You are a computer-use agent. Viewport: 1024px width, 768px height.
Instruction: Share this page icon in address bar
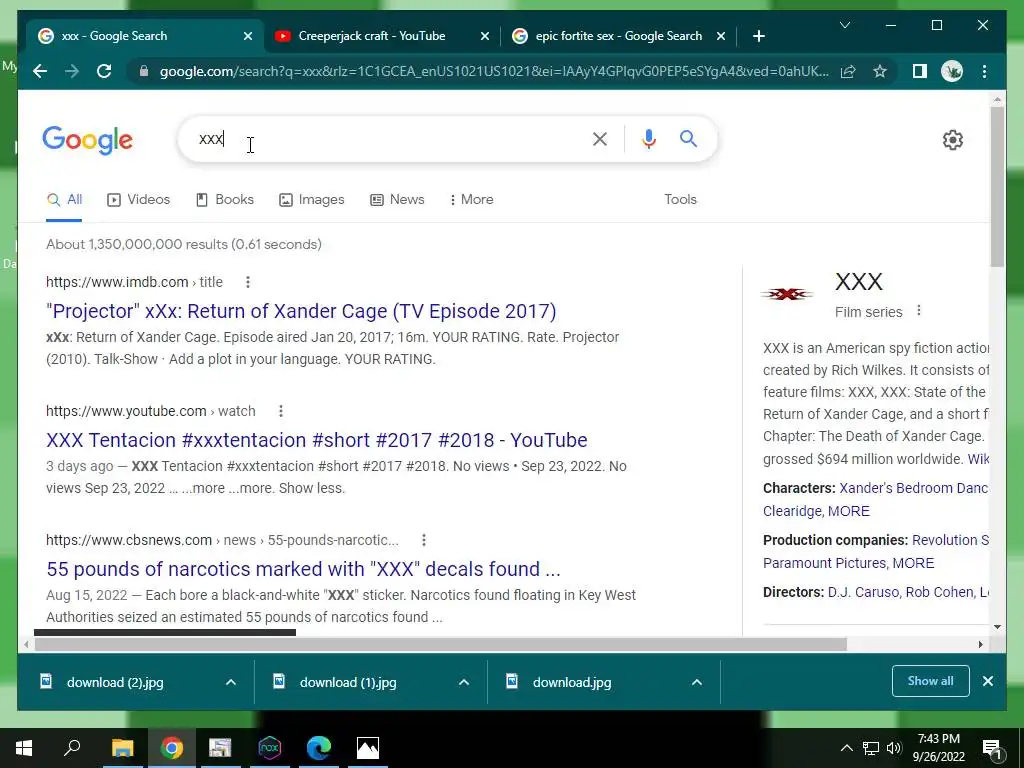coord(848,71)
